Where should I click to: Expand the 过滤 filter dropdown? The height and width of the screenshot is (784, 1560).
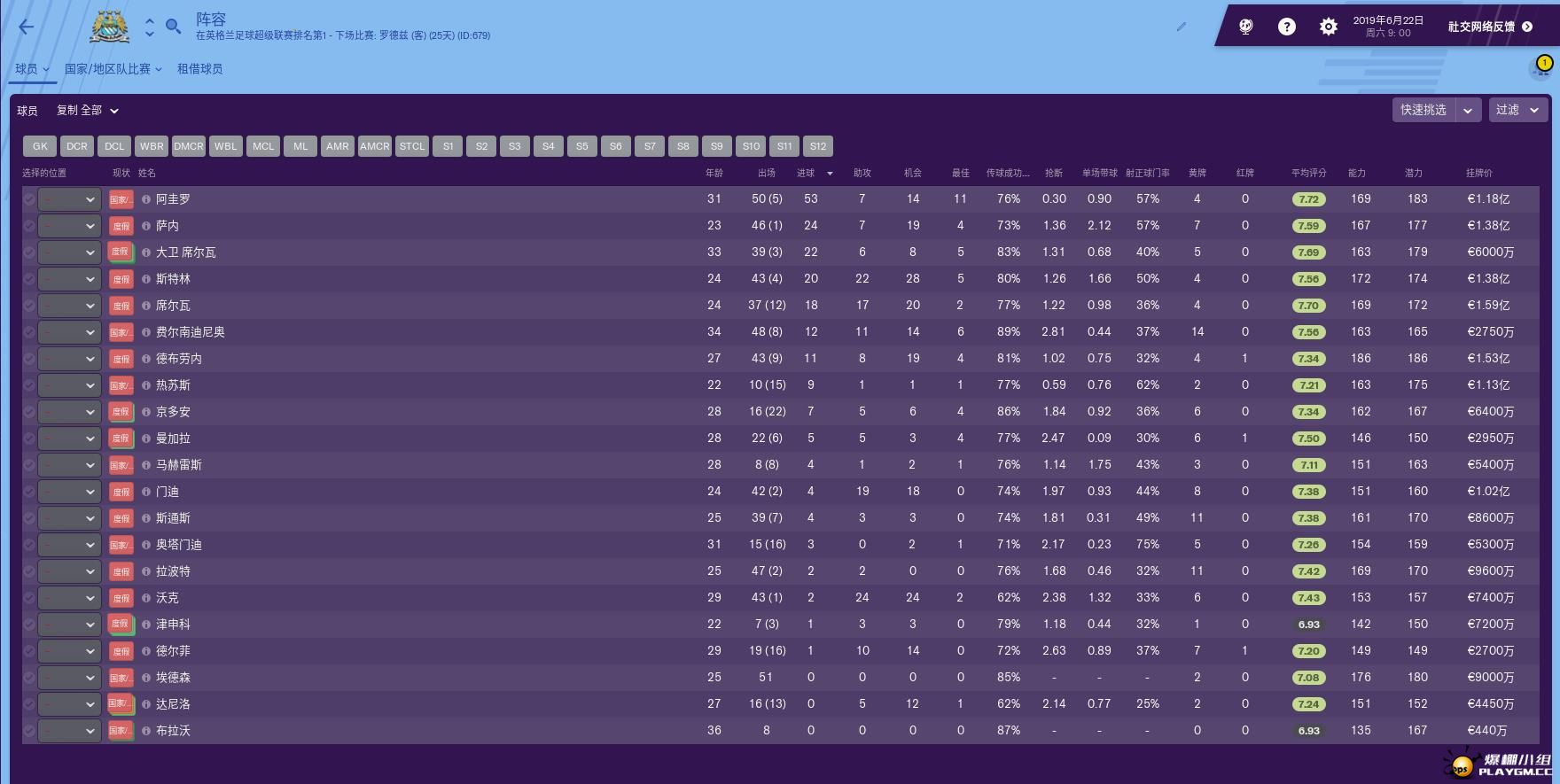coord(1517,110)
